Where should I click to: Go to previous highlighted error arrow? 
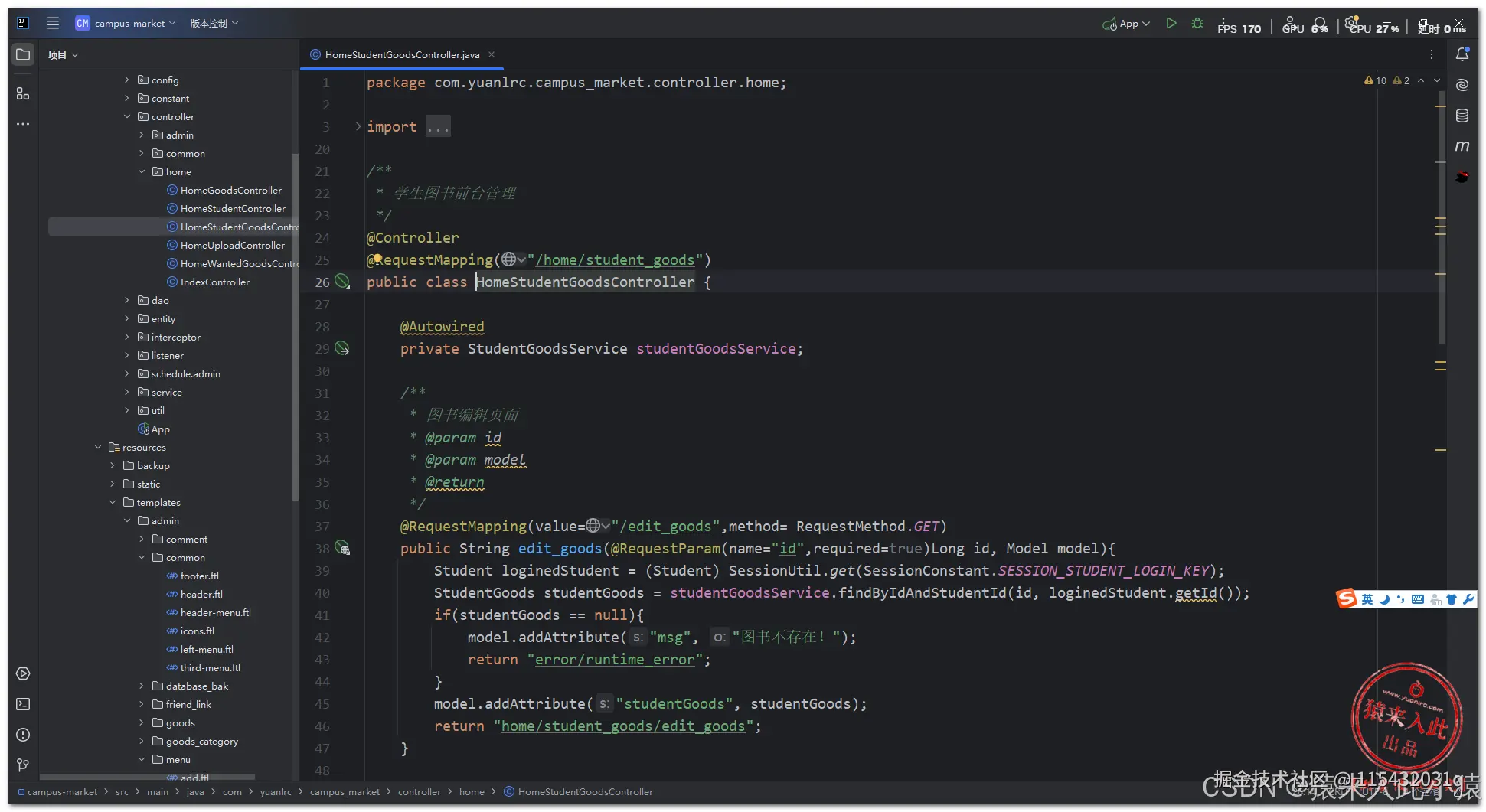(1421, 80)
